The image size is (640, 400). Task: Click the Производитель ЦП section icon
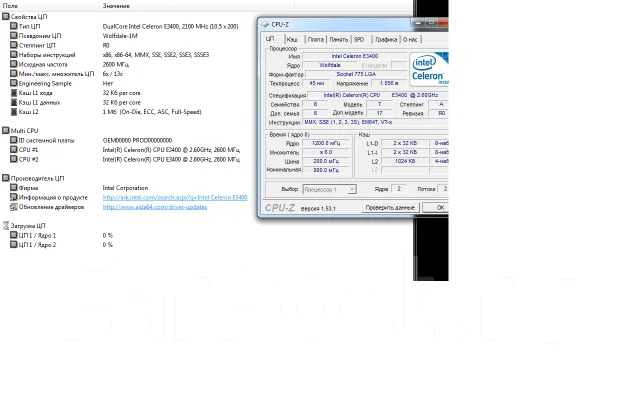pyautogui.click(x=6, y=178)
